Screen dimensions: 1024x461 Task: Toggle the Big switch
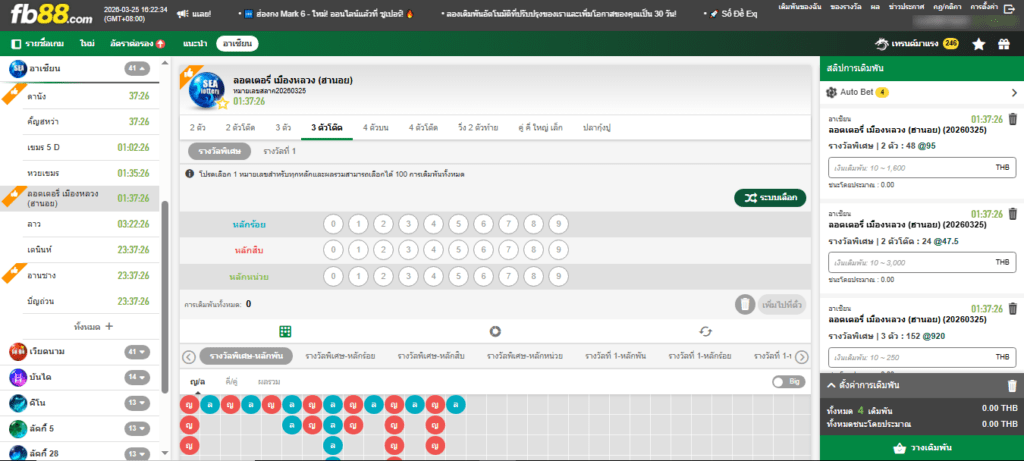[x=788, y=382]
